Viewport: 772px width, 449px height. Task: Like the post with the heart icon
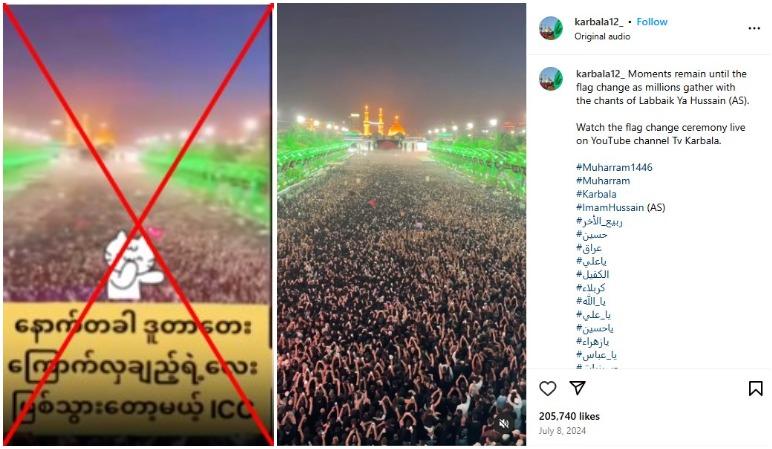pos(547,388)
